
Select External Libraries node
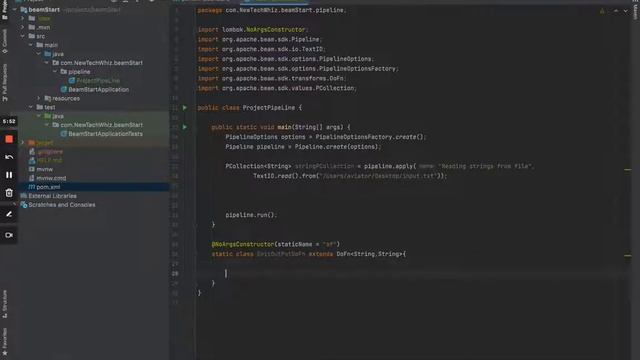coord(52,196)
